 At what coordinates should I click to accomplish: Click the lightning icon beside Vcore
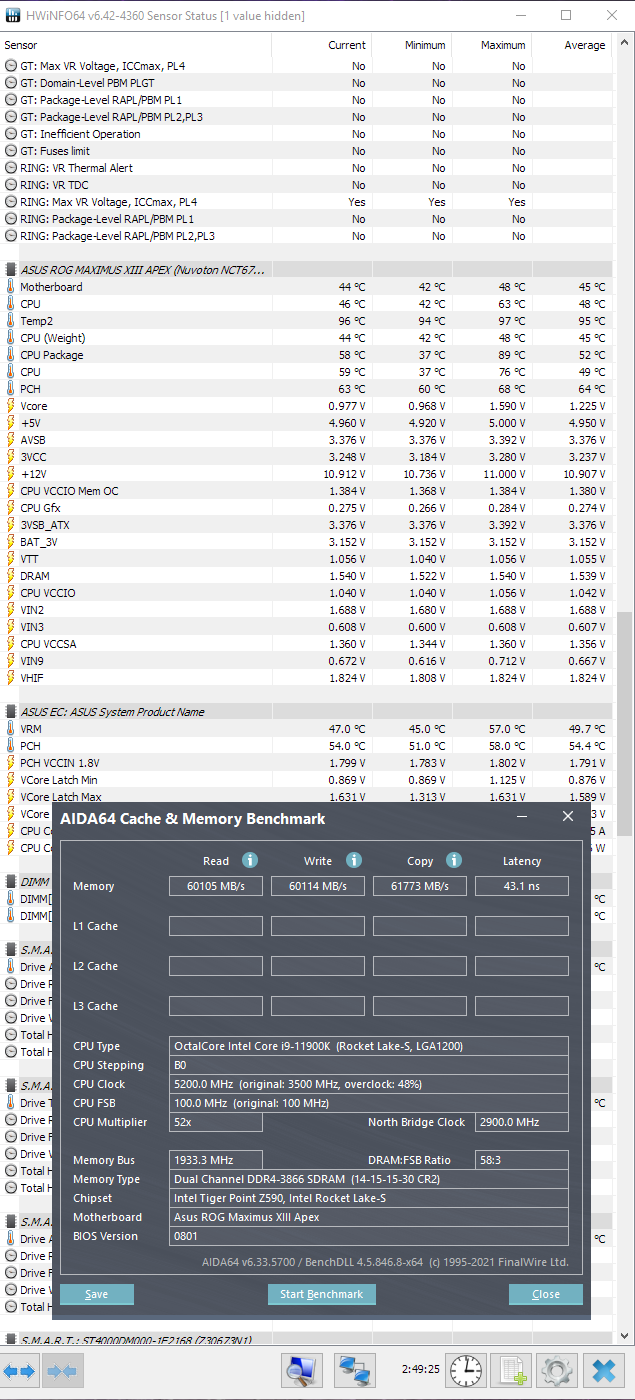coord(10,406)
